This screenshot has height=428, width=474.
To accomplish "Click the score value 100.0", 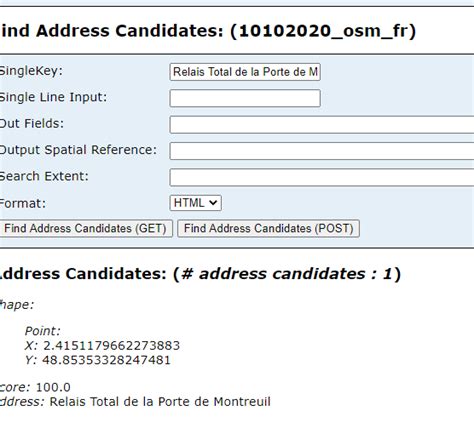I will pyautogui.click(x=53, y=387).
